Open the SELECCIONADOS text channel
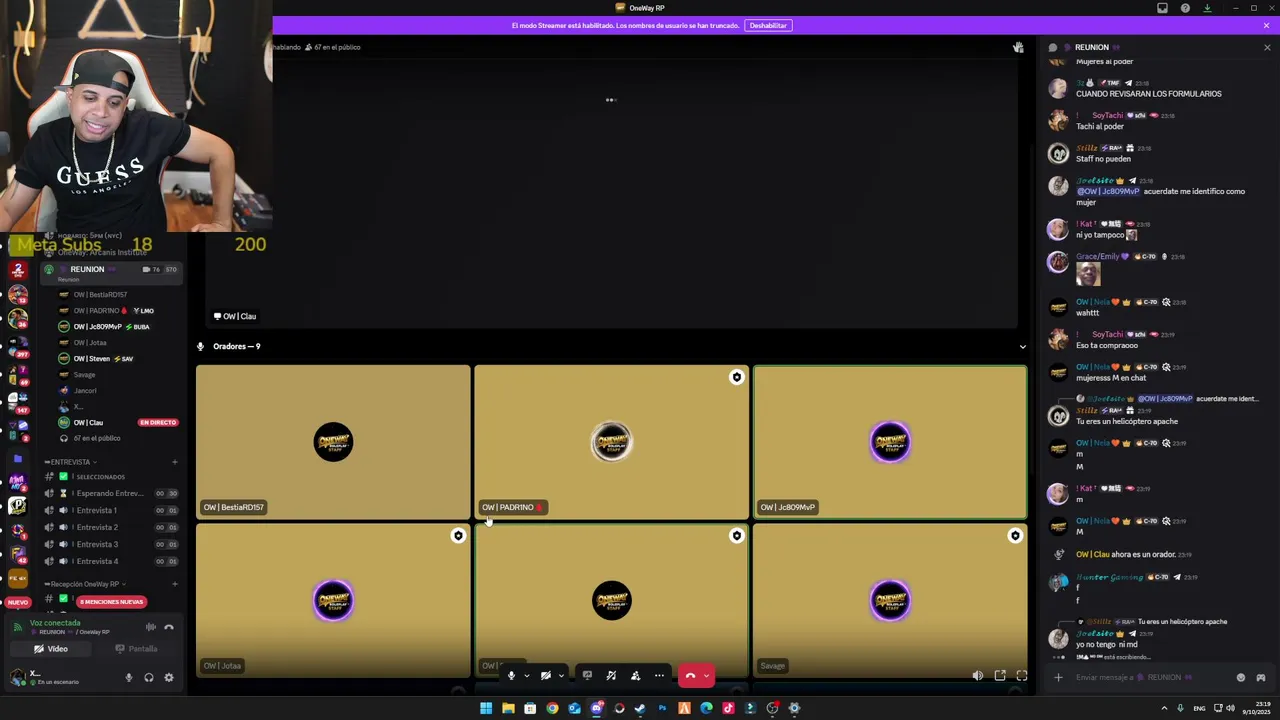Viewport: 1280px width, 720px height. 111,477
